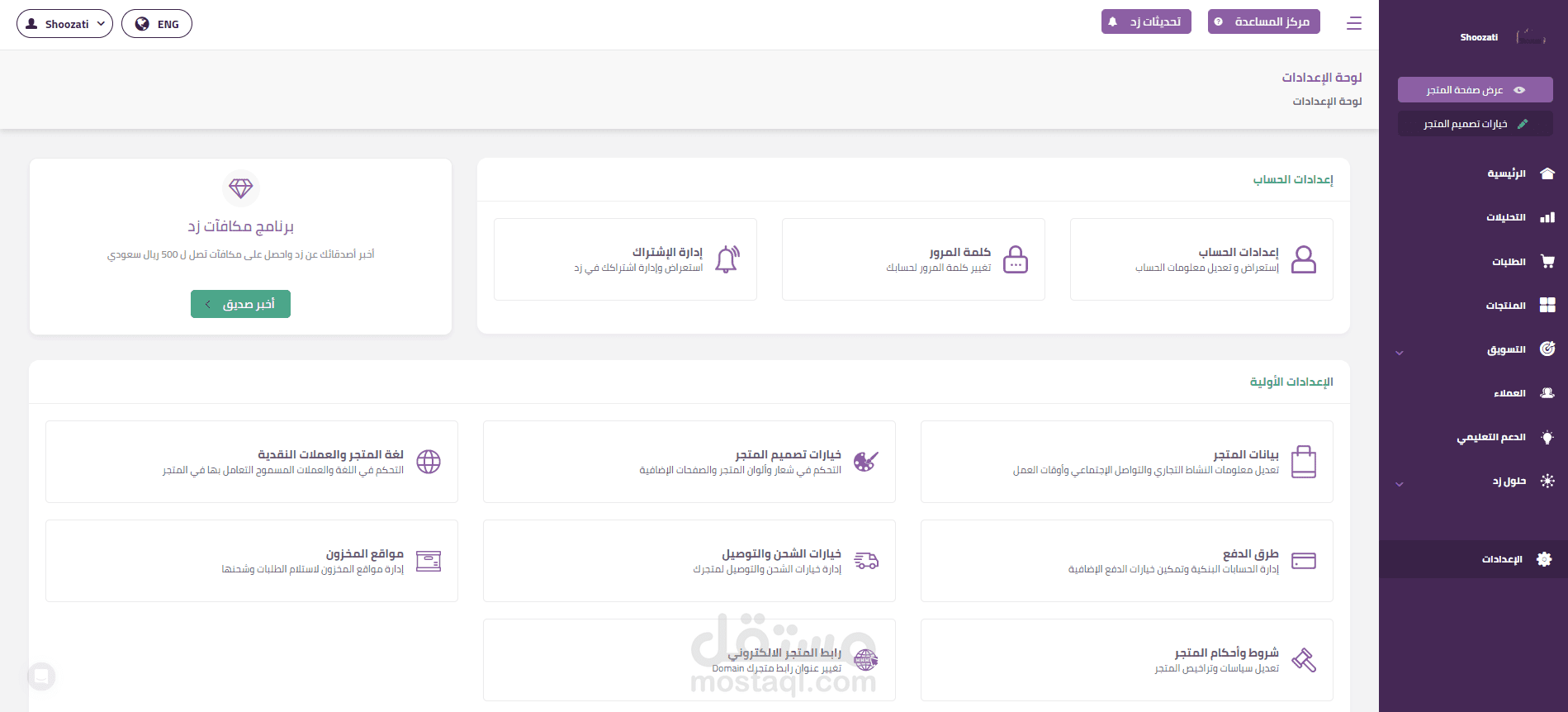
Task: Open the Shoozati user dropdown
Action: click(64, 24)
